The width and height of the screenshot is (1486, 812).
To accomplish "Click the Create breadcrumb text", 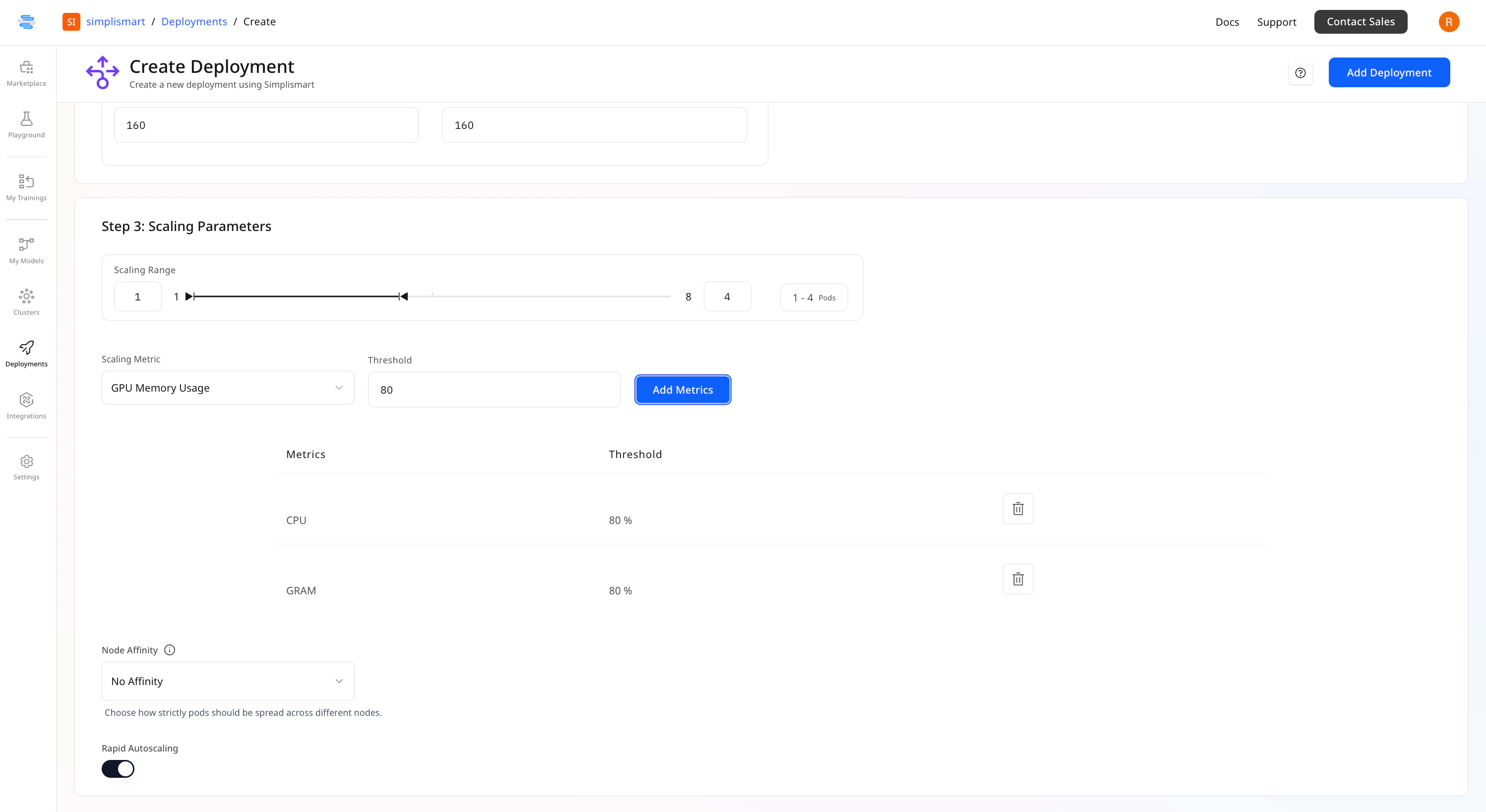I will 259,21.
